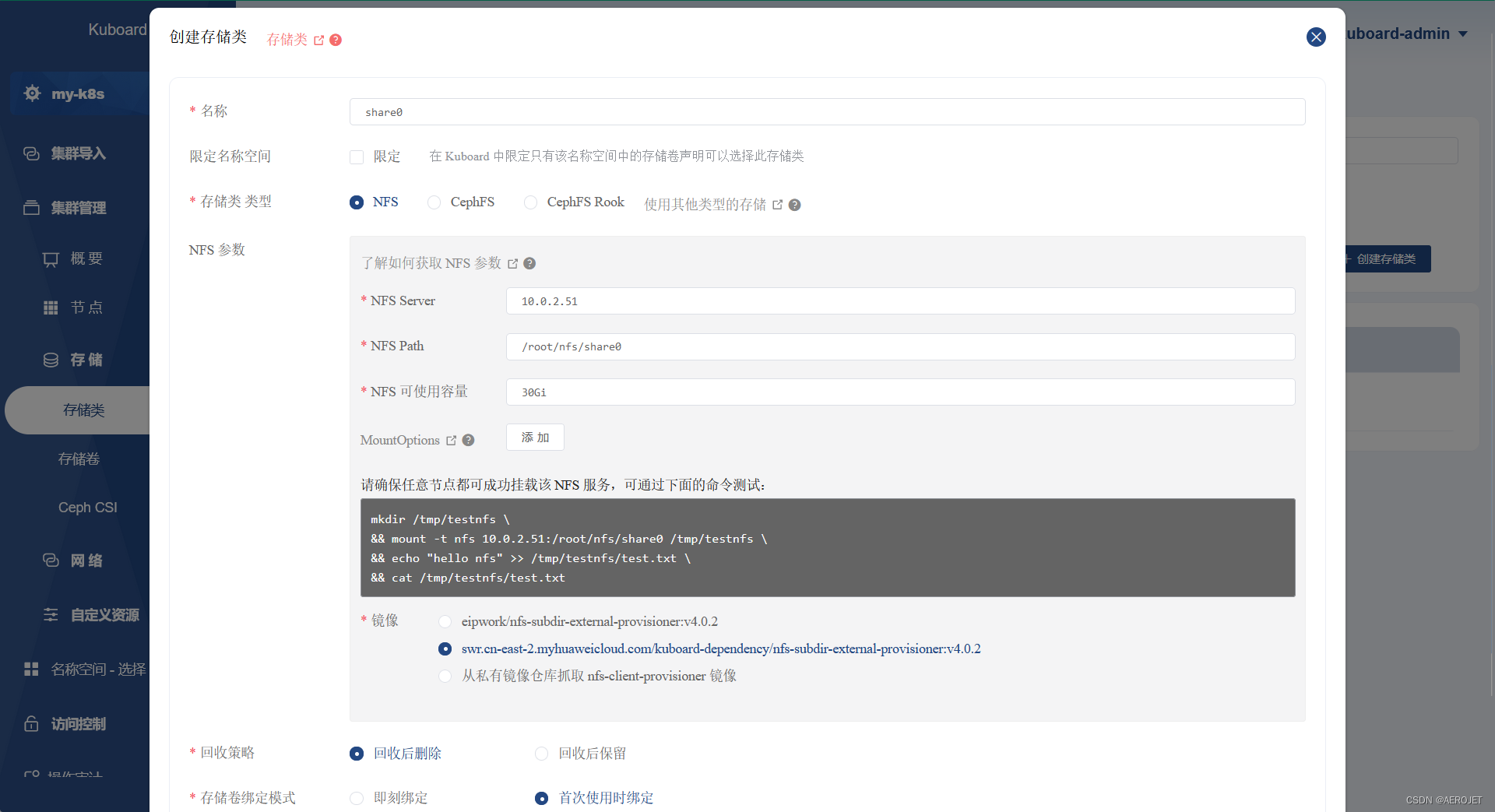This screenshot has width=1495, height=812.
Task: Open MountOptions external link icon
Action: coord(451,441)
